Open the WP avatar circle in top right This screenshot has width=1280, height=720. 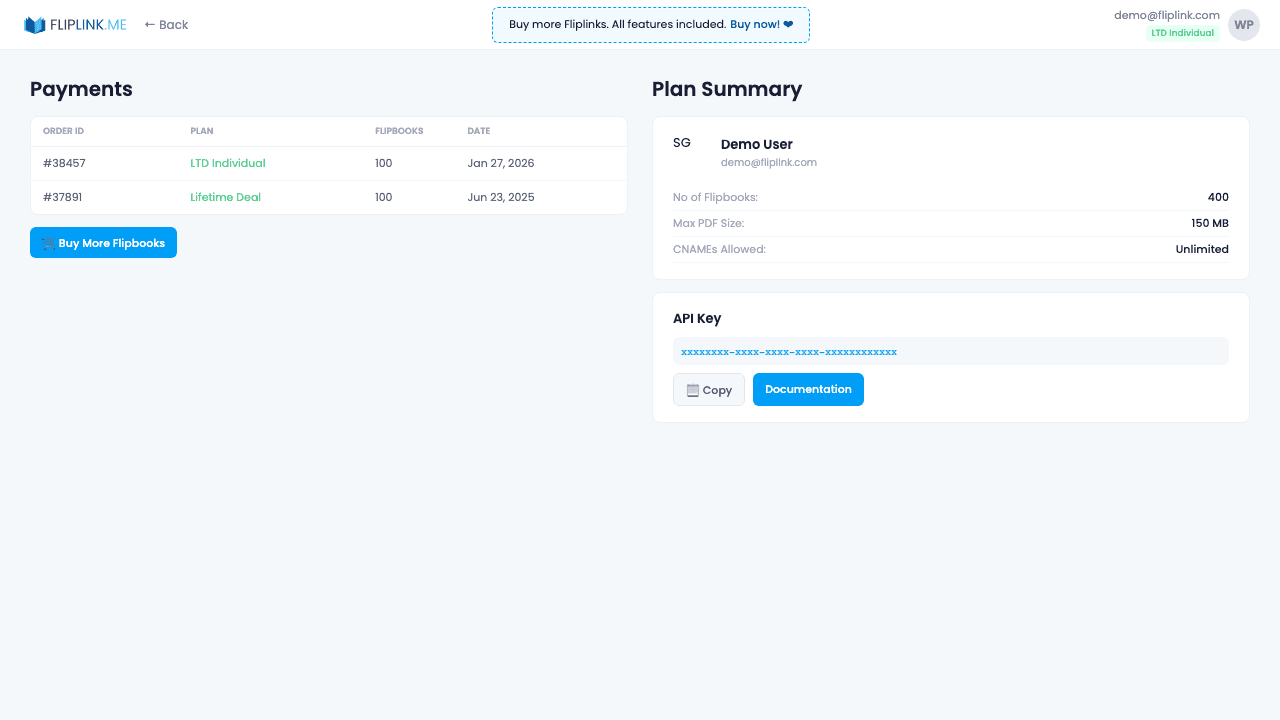pyautogui.click(x=1243, y=24)
